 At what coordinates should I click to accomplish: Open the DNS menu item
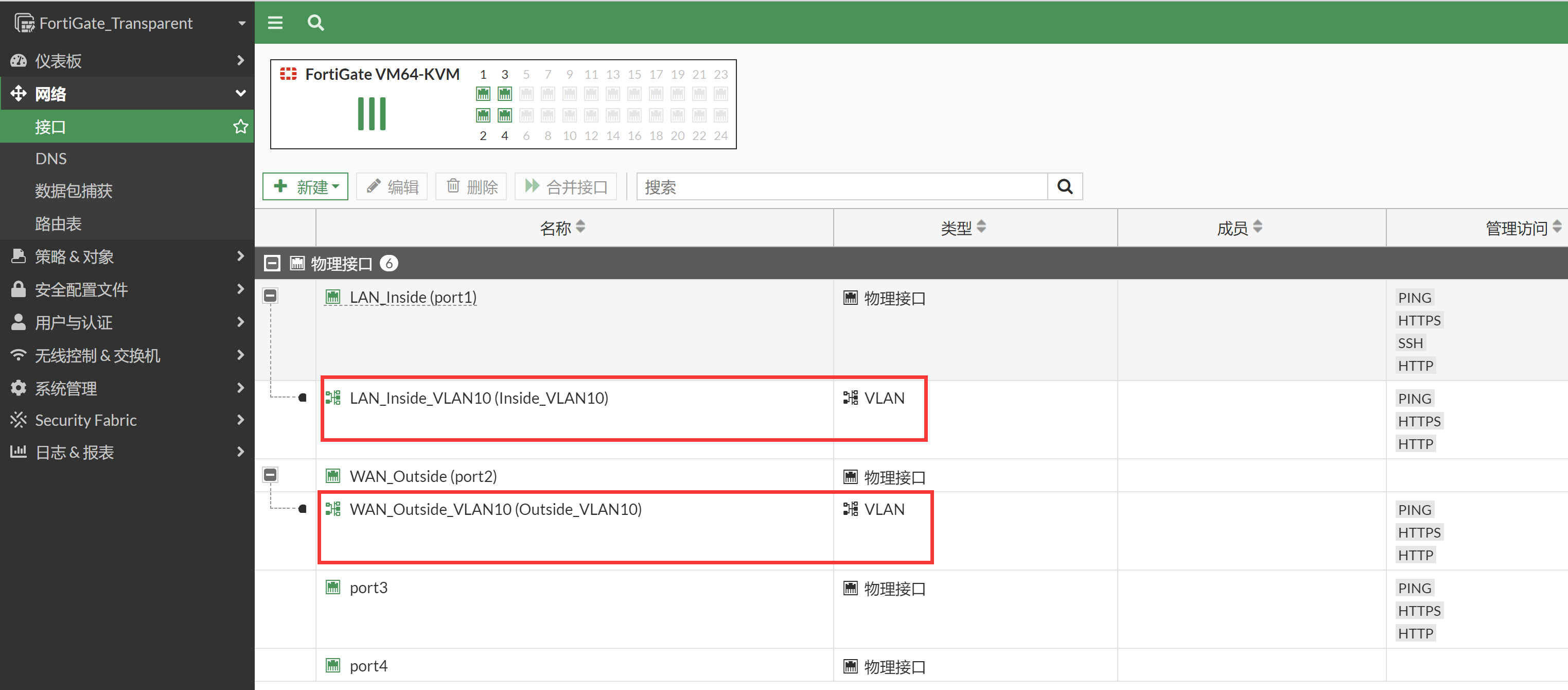pos(51,159)
